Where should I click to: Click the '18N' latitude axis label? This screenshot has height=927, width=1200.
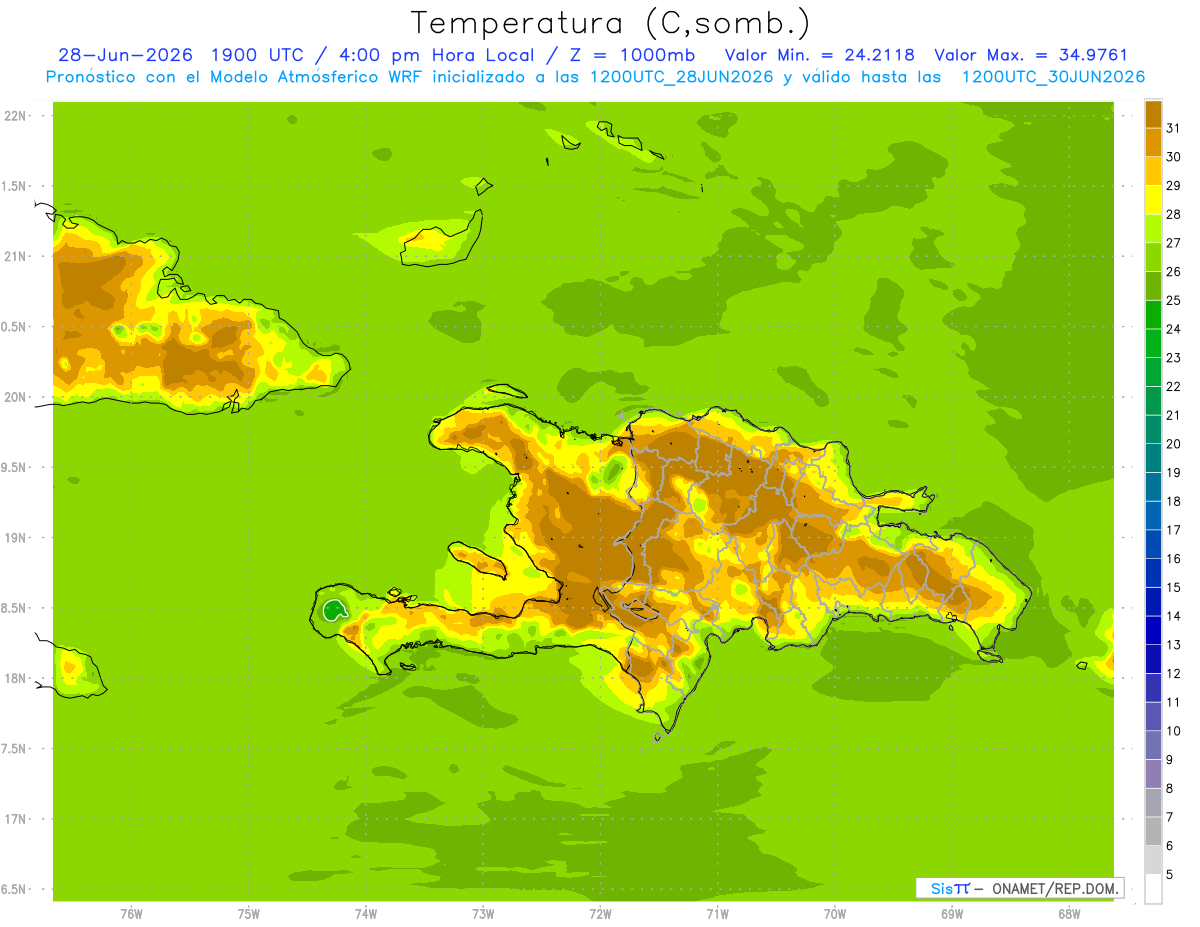click(16, 678)
